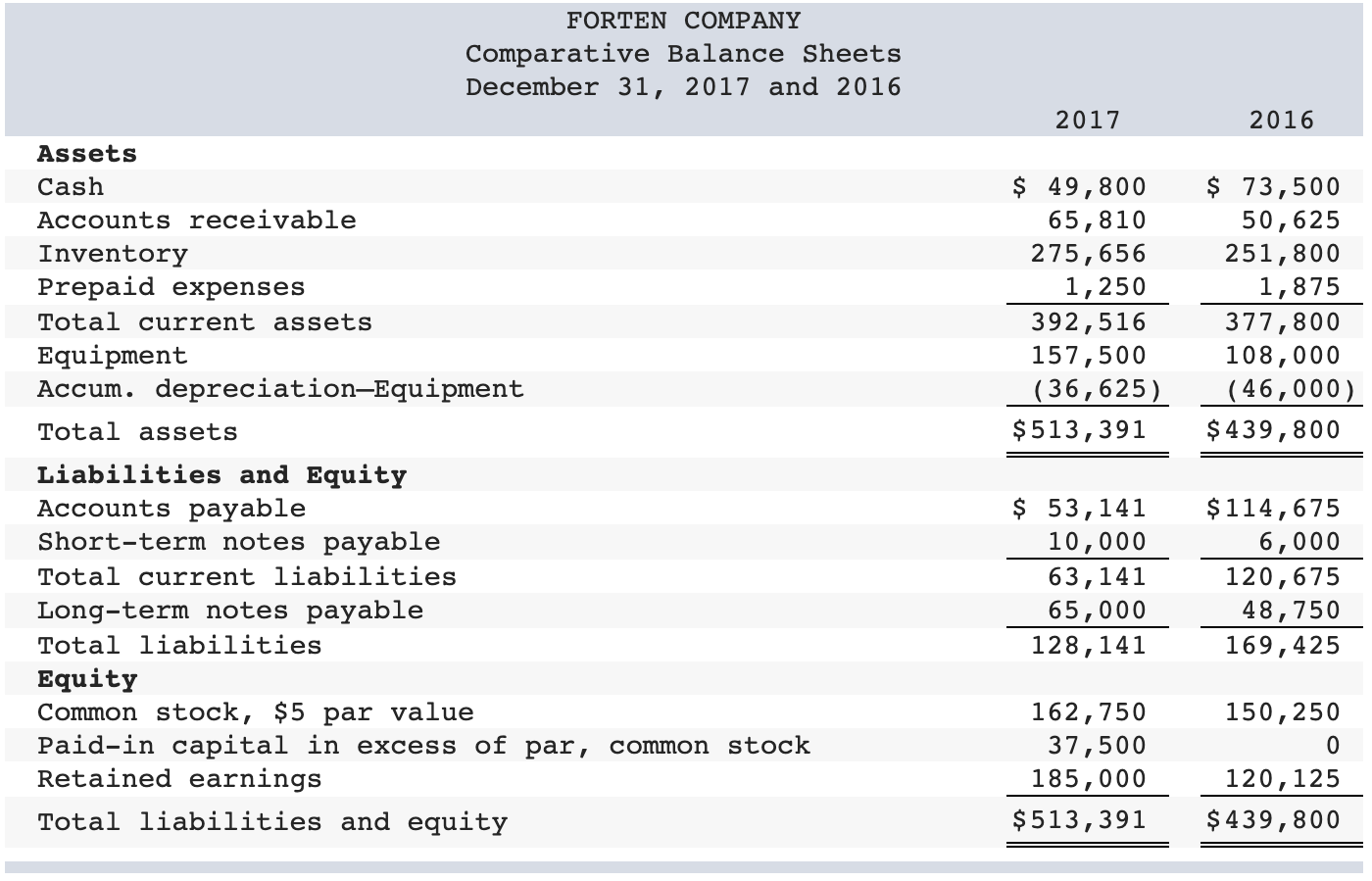
Task: Click the 2016 column header
Action: pos(1282,120)
